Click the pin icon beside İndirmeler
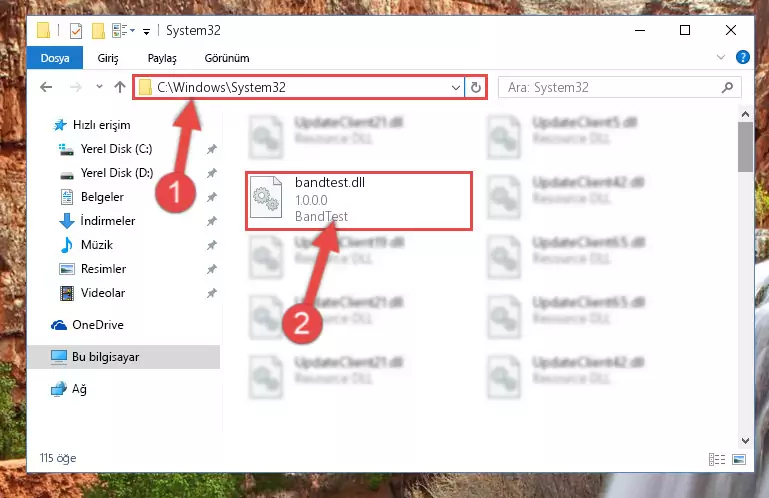This screenshot has width=769, height=498. coord(211,221)
